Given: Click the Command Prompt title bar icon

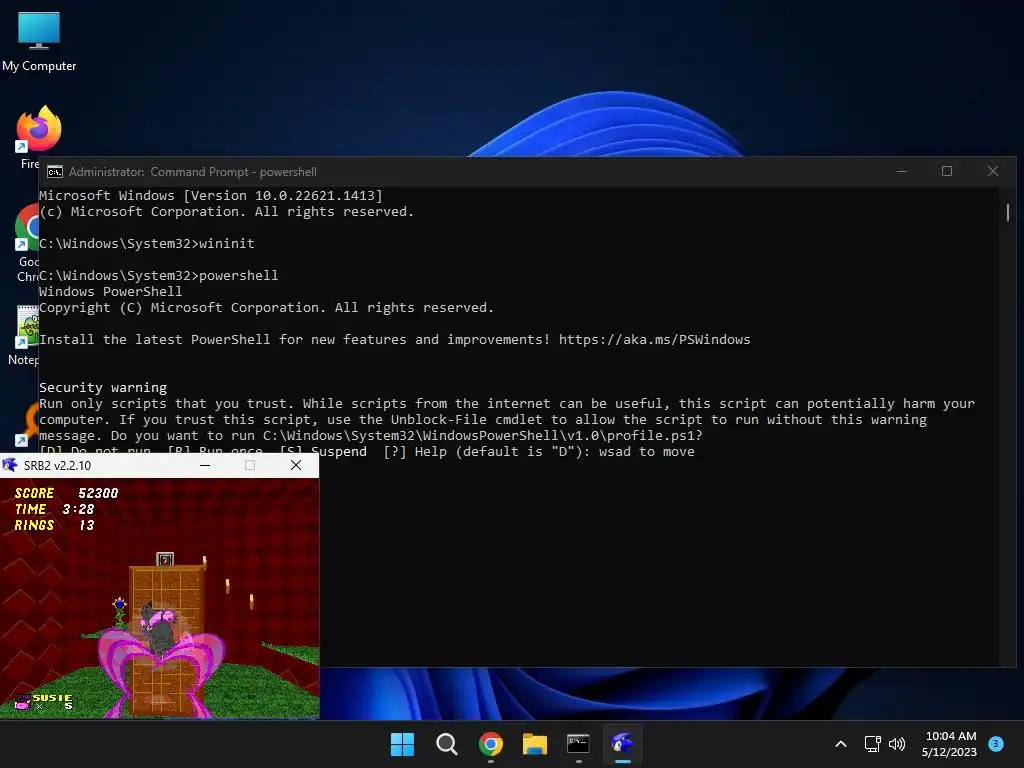Looking at the screenshot, I should [x=55, y=172].
